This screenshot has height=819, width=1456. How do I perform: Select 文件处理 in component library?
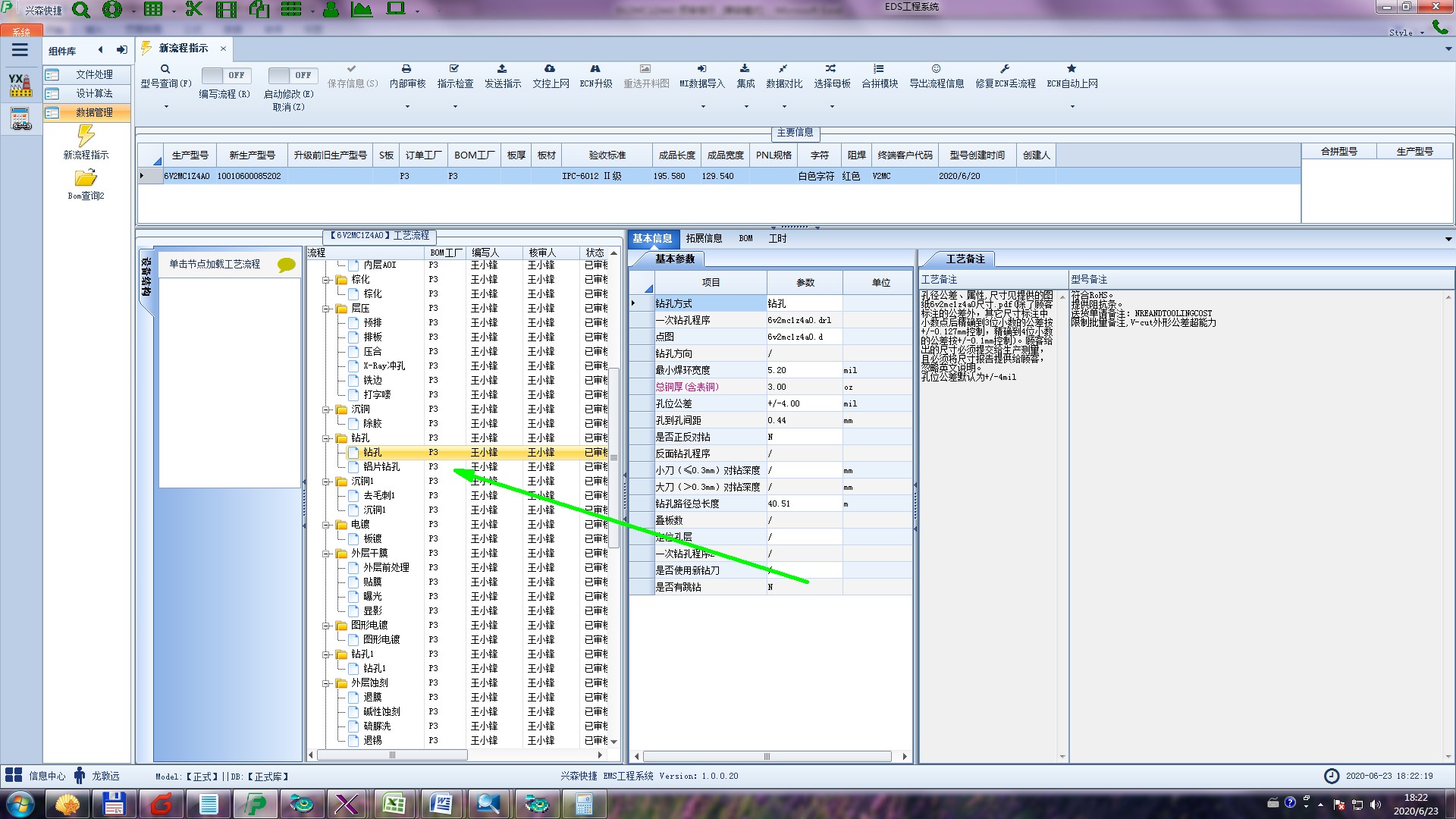pos(94,74)
